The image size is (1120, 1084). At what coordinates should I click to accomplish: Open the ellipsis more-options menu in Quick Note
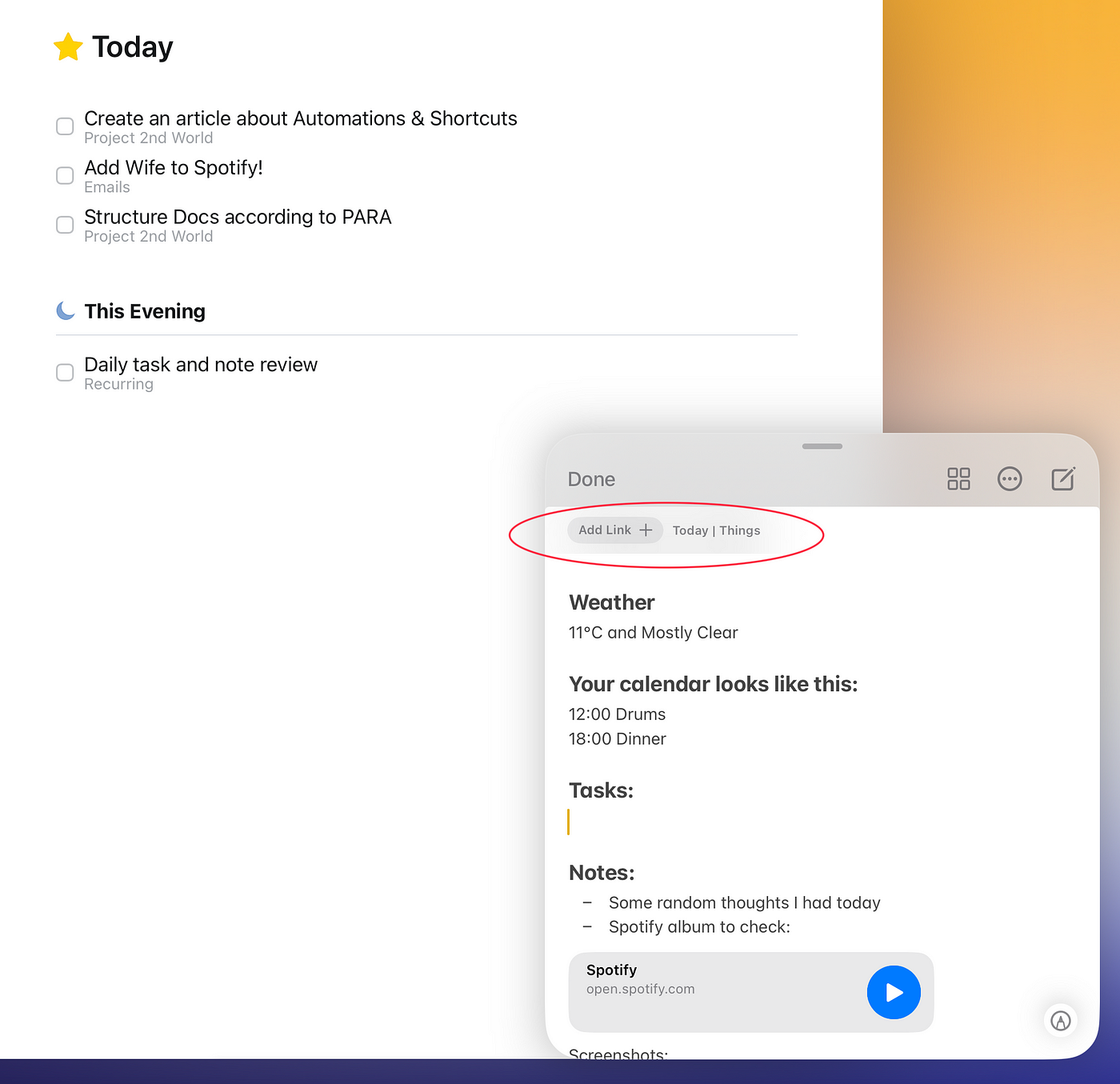[1010, 479]
